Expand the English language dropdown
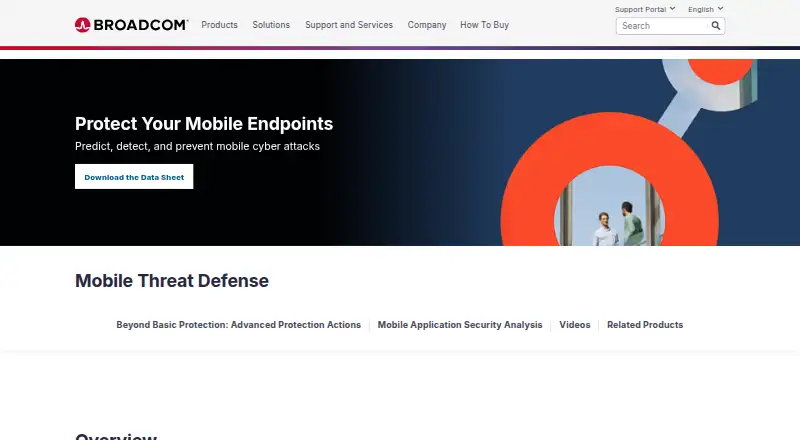 706,9
